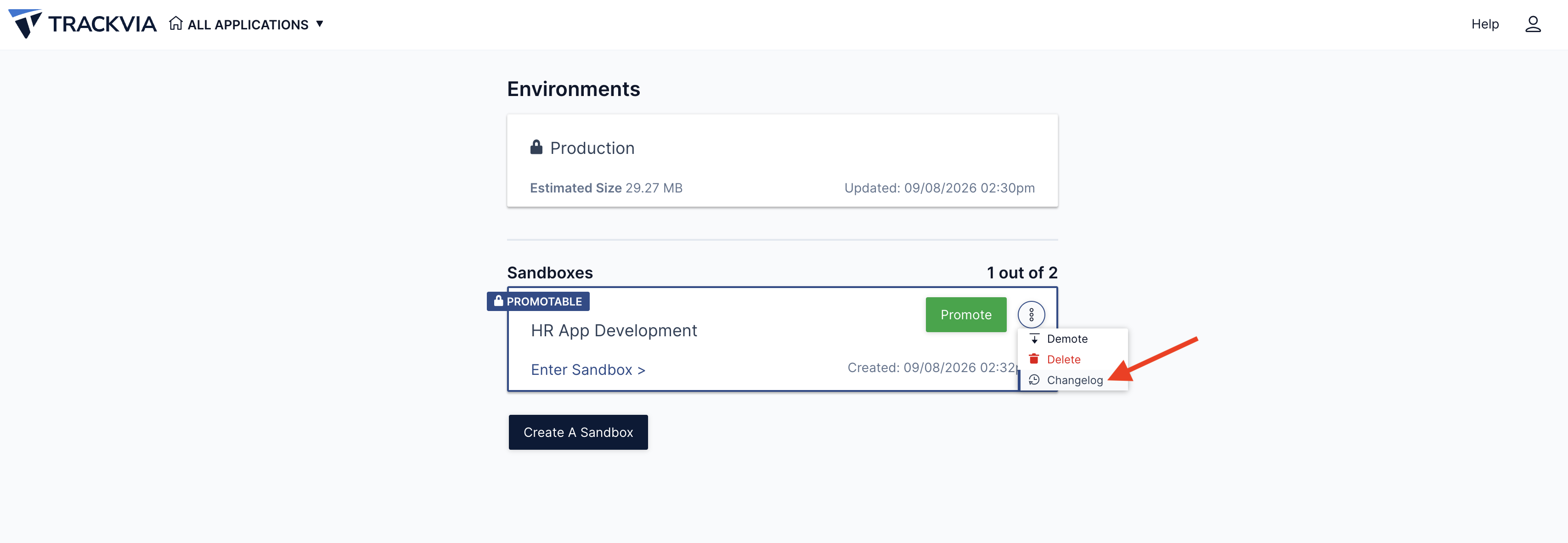
Task: Click the Changelog history clock icon
Action: (1034, 380)
